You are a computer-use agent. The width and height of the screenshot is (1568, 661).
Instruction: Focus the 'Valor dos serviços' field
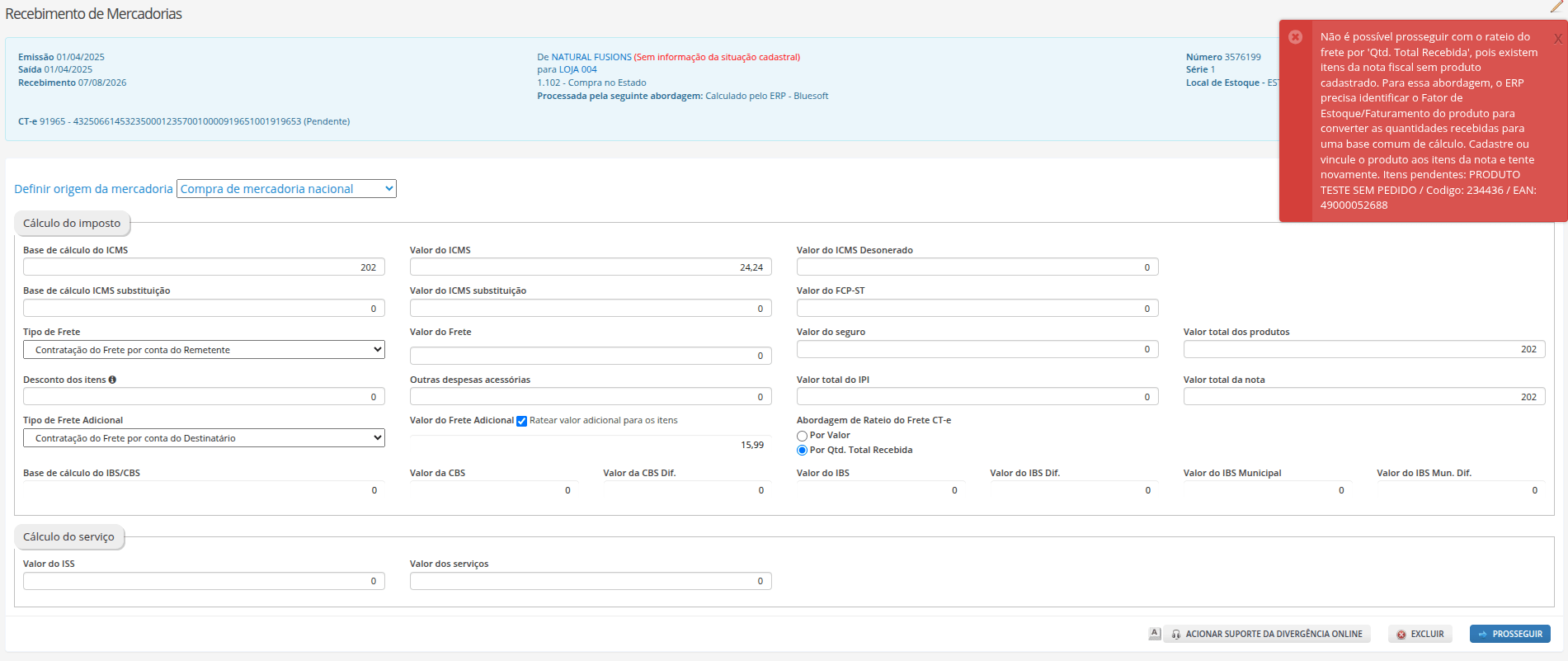point(591,581)
